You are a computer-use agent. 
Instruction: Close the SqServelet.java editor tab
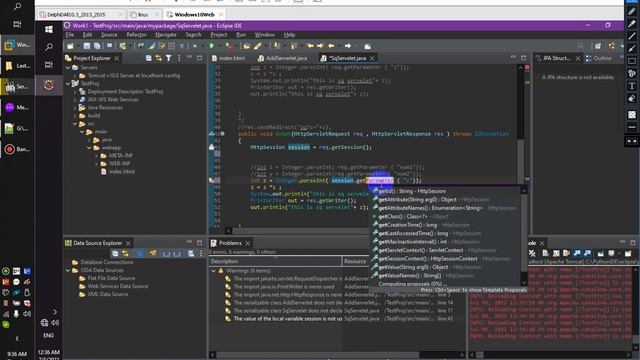click(x=372, y=58)
